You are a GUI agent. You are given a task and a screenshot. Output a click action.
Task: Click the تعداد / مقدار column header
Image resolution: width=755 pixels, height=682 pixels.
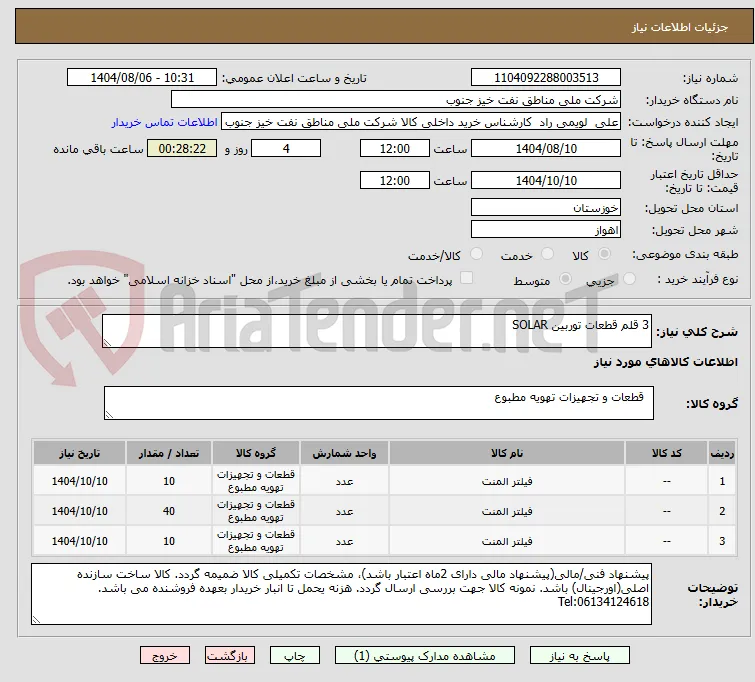[x=169, y=453]
